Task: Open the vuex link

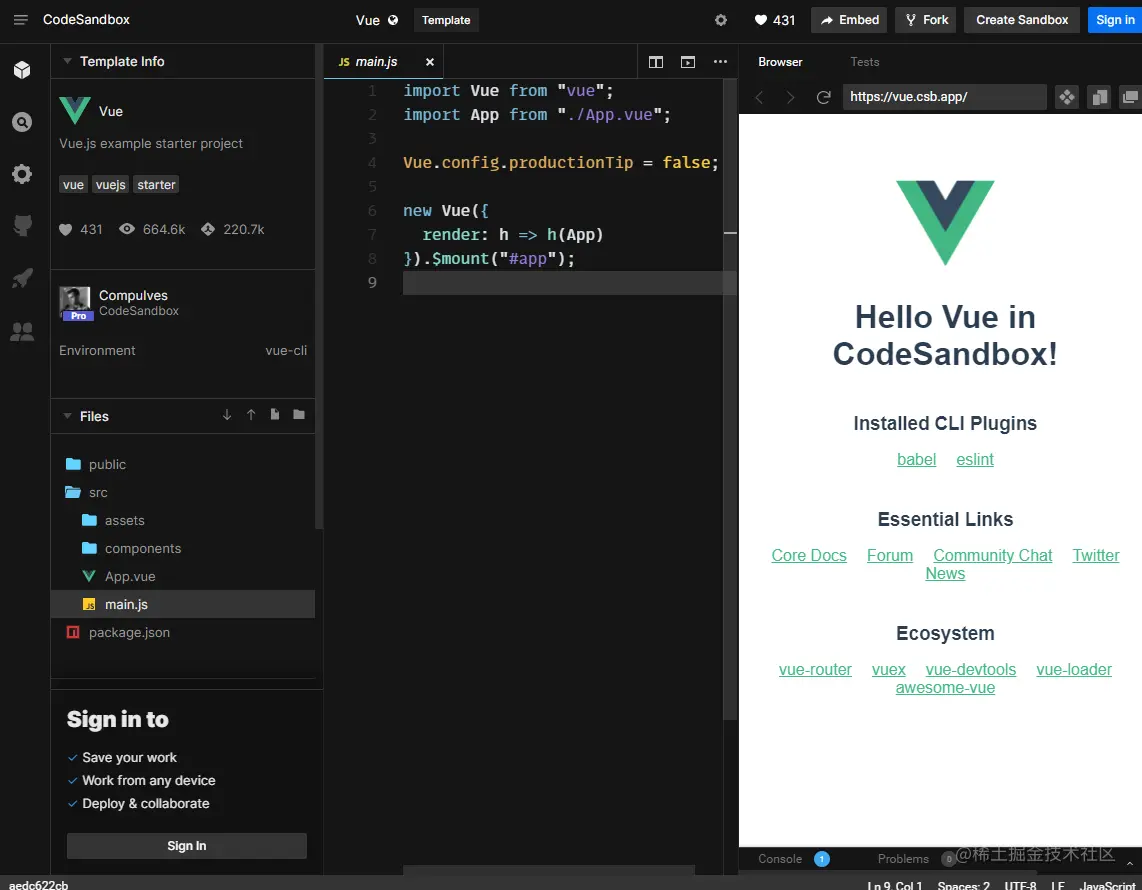Action: [x=889, y=669]
